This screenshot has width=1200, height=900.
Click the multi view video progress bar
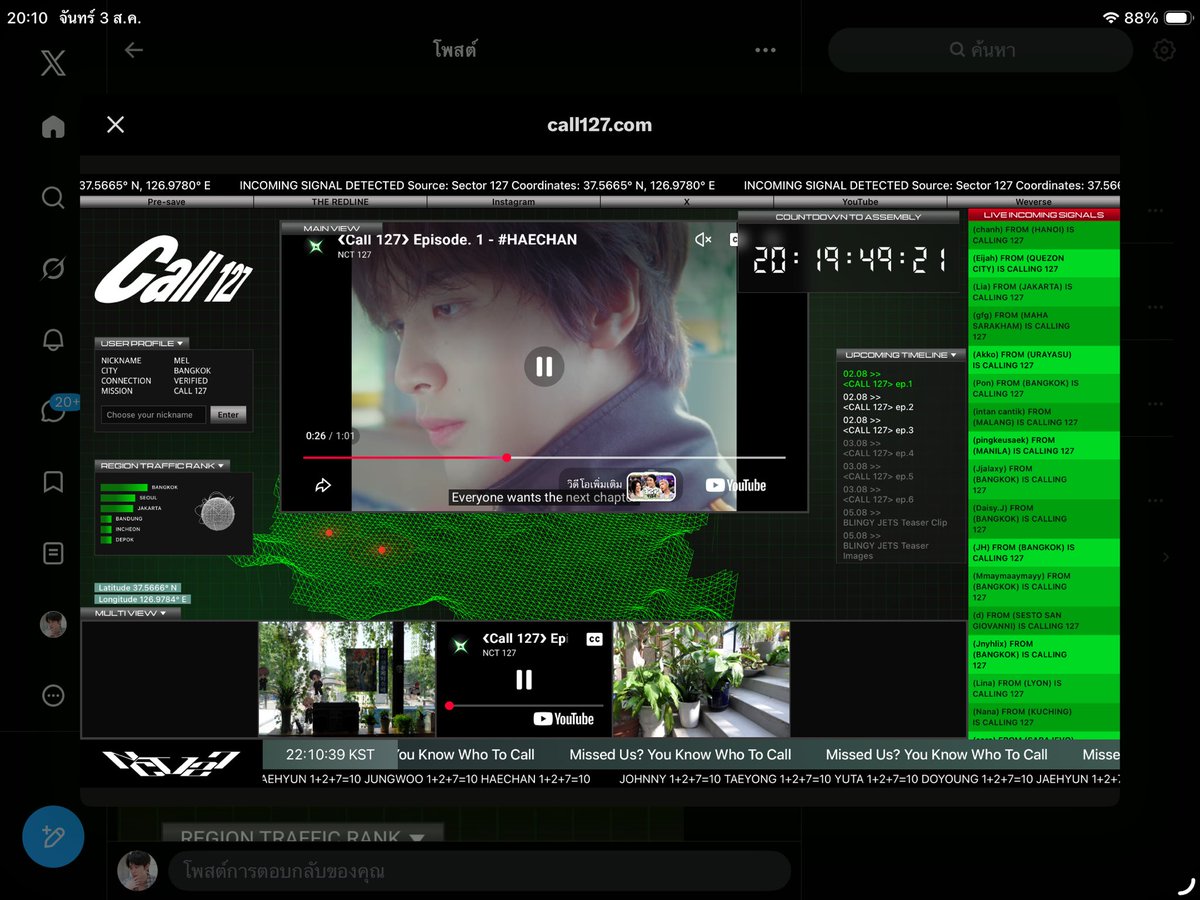pos(524,705)
